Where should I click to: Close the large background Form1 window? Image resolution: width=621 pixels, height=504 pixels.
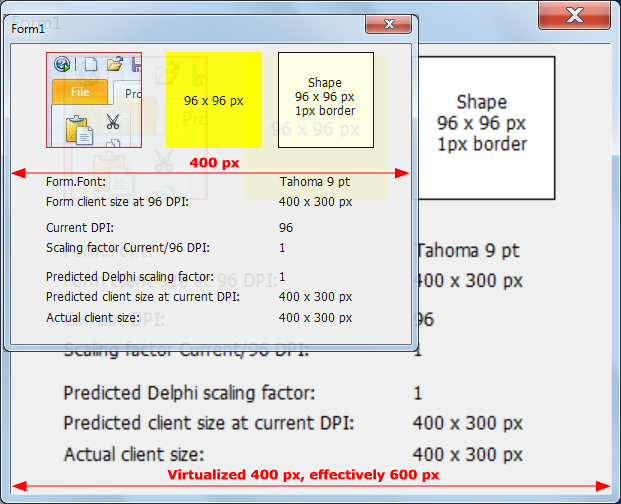tap(574, 15)
